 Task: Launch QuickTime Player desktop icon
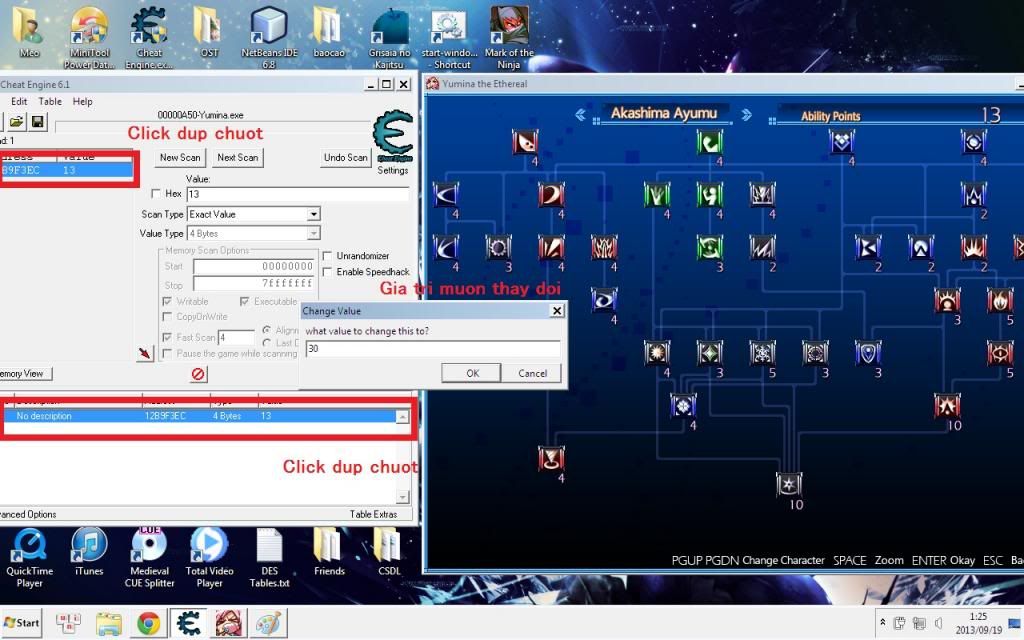tap(29, 558)
